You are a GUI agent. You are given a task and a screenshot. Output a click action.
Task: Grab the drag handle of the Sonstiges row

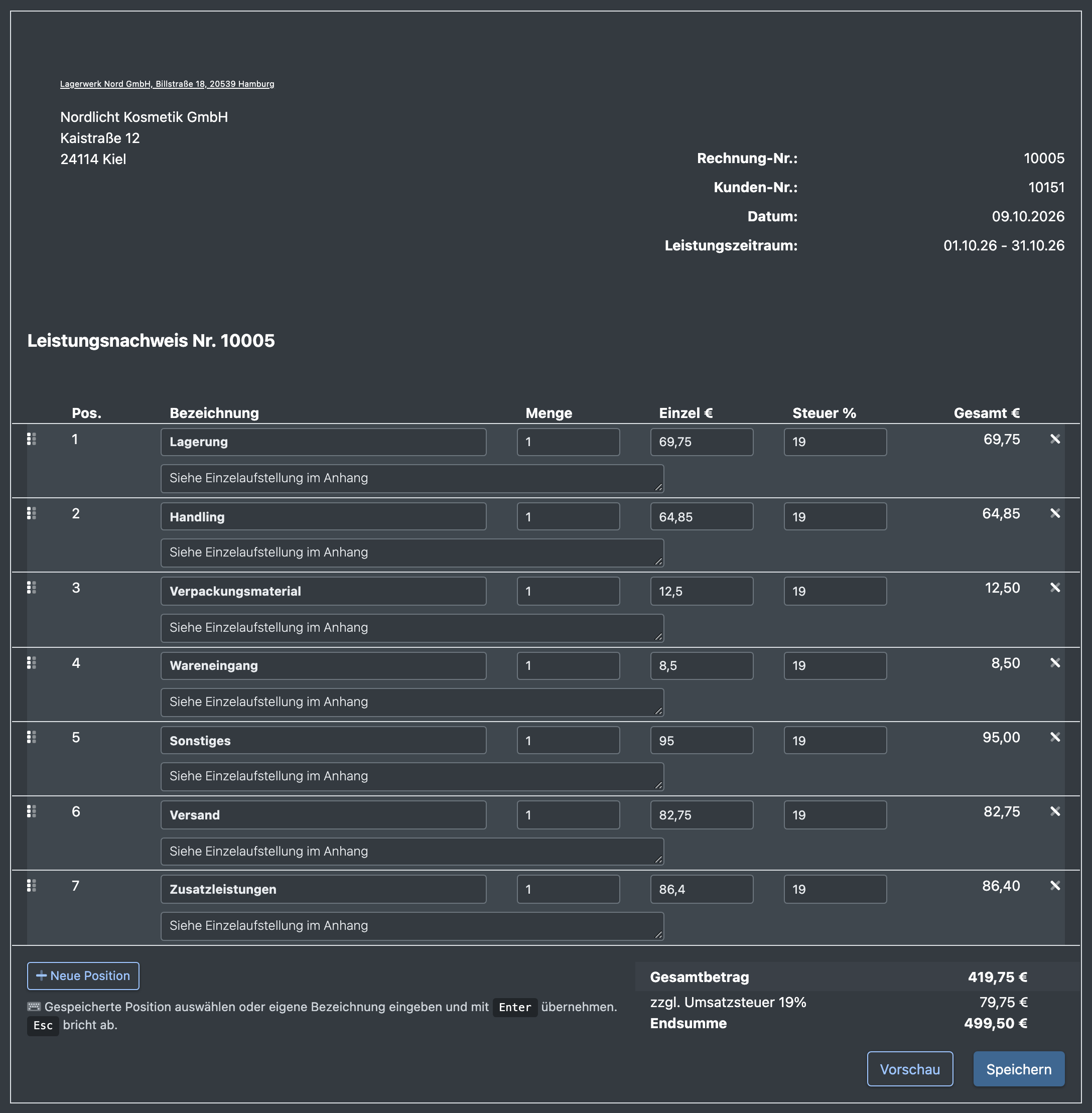32,737
